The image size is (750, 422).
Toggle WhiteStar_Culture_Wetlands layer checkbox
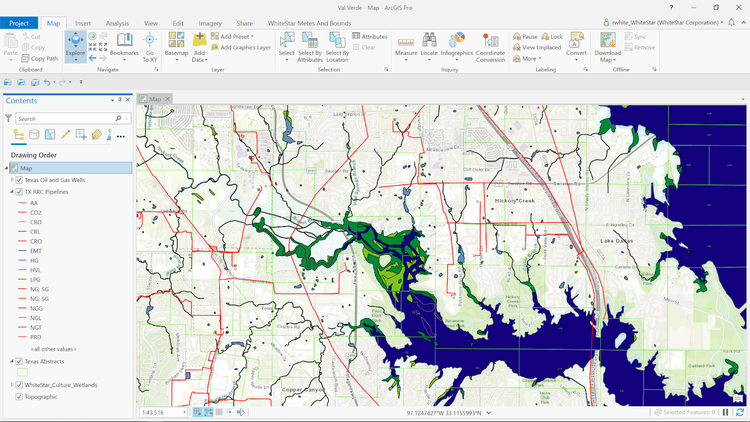coord(19,385)
